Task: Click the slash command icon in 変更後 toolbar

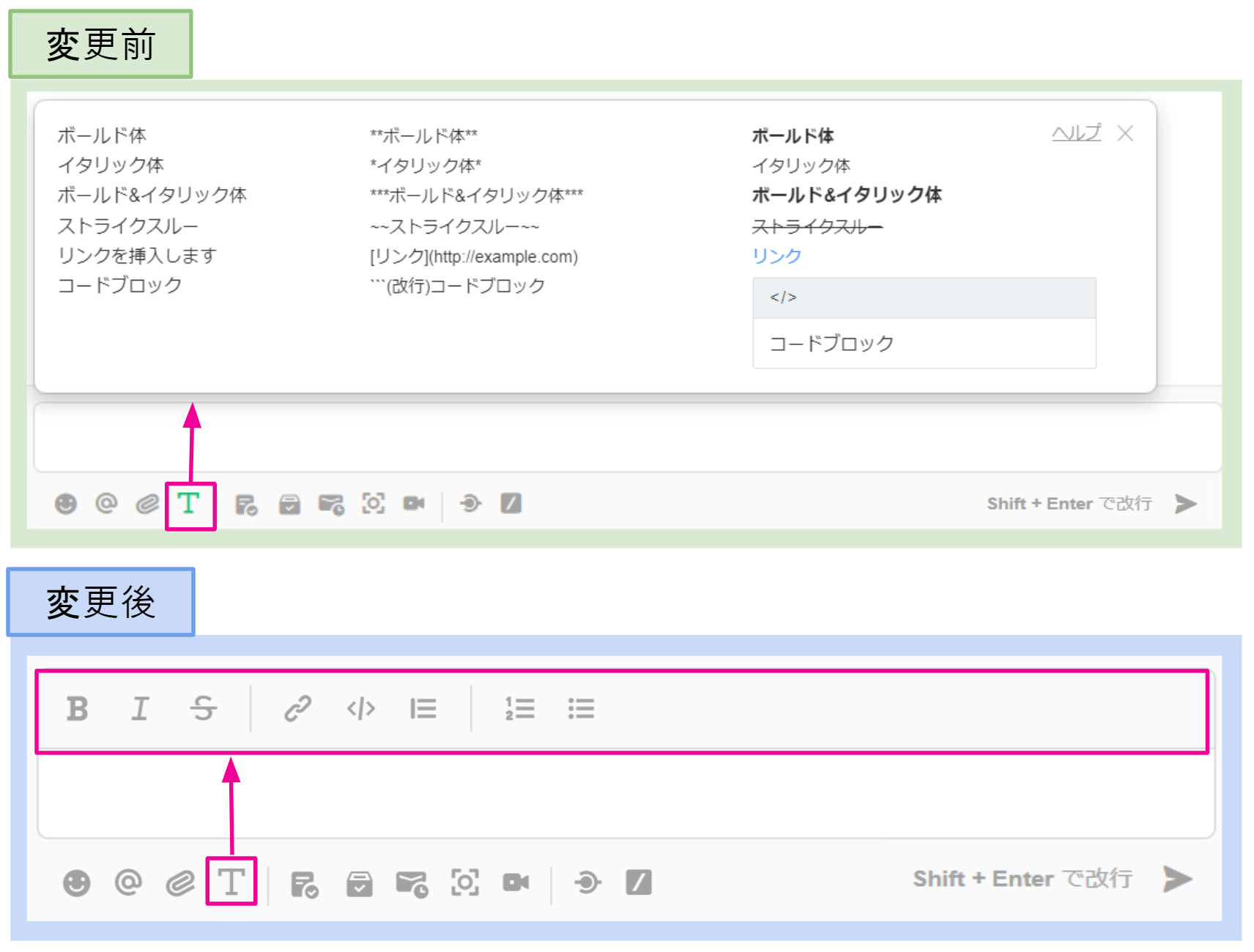Action: pos(639,882)
